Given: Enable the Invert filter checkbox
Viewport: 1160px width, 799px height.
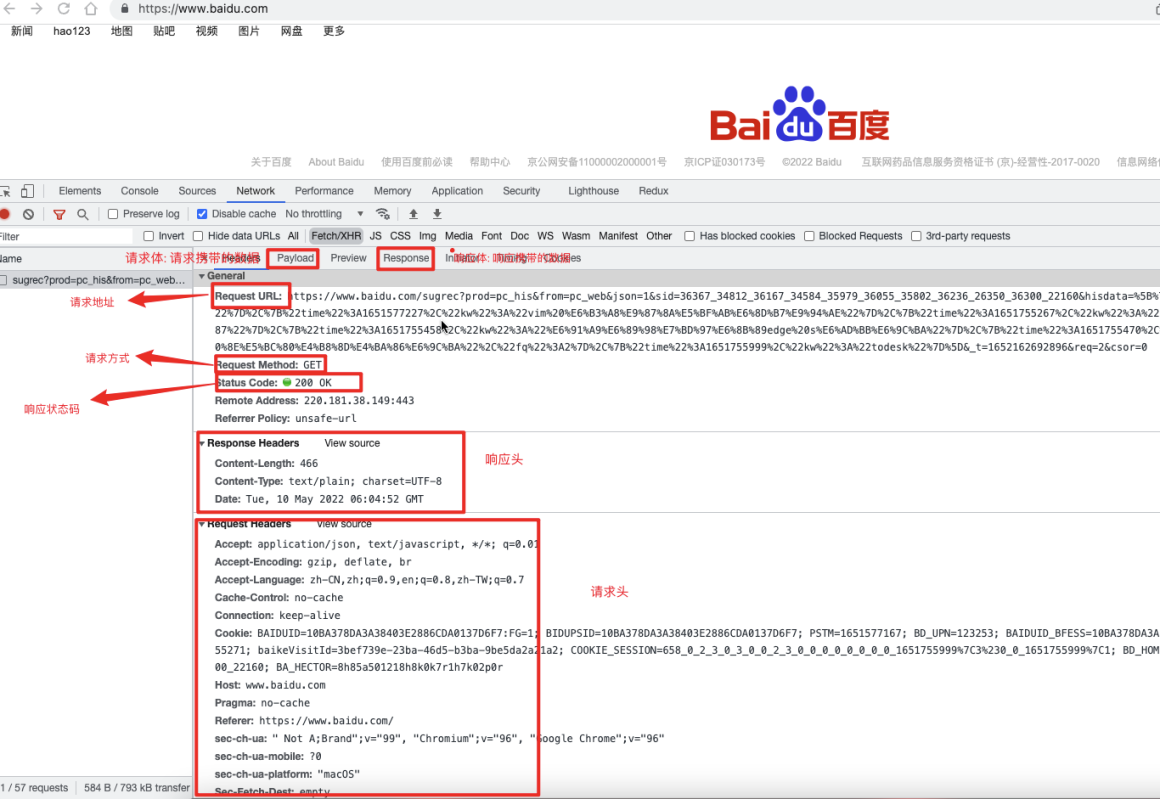Looking at the screenshot, I should point(149,236).
